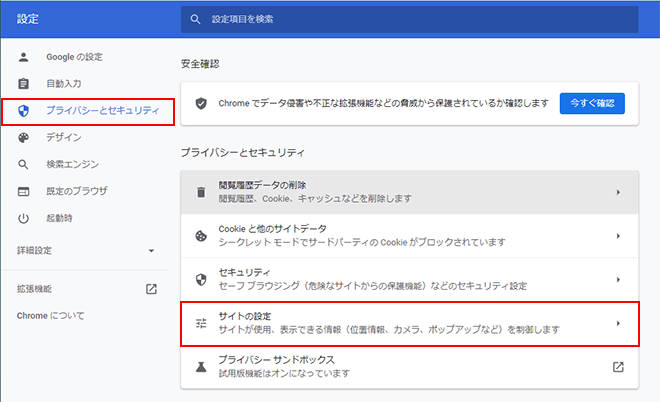Click the sliders icon for サイトの設定
Image resolution: width=660 pixels, height=402 pixels.
[x=200, y=323]
